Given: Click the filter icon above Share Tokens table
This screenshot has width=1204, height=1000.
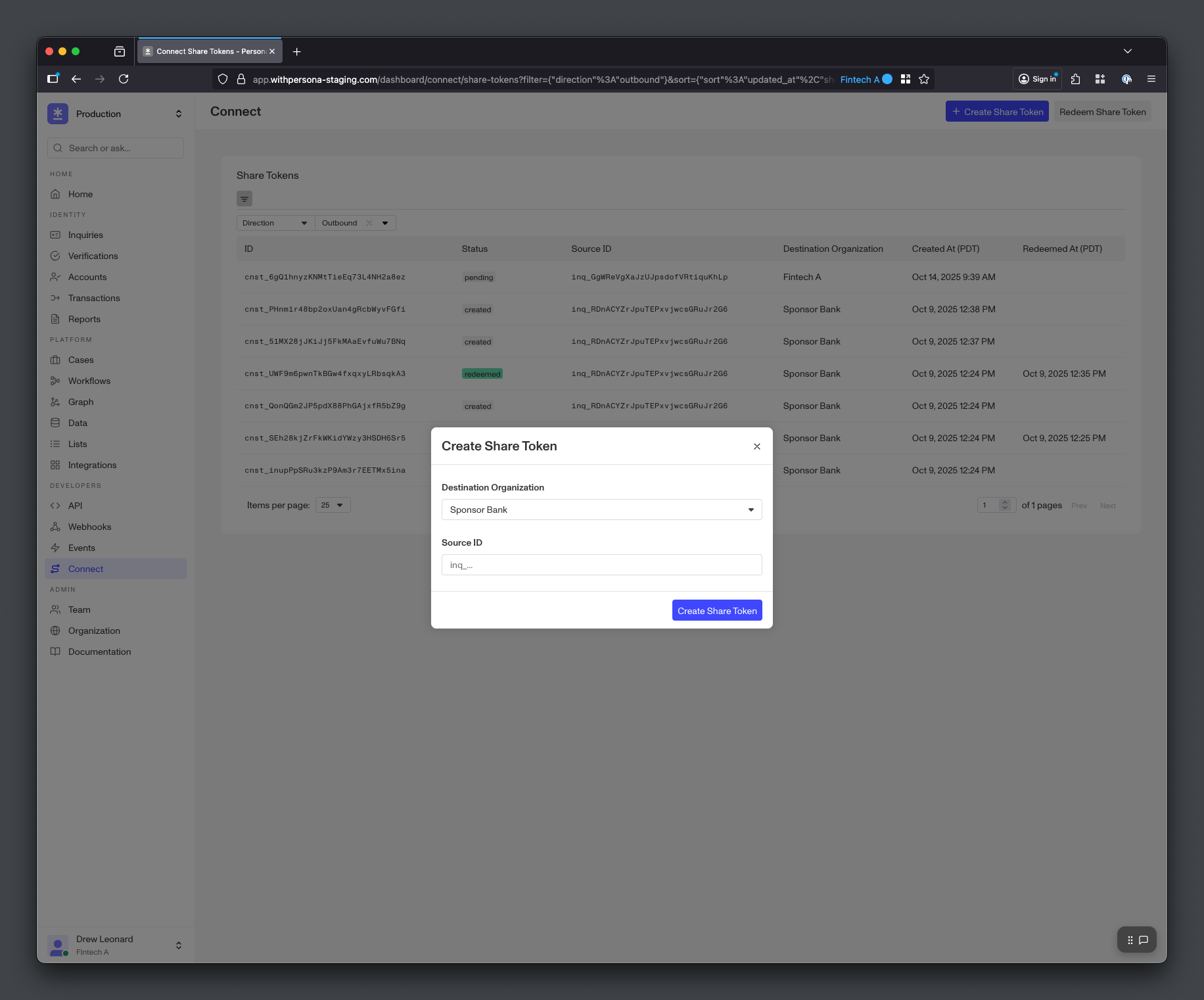Looking at the screenshot, I should coord(244,199).
